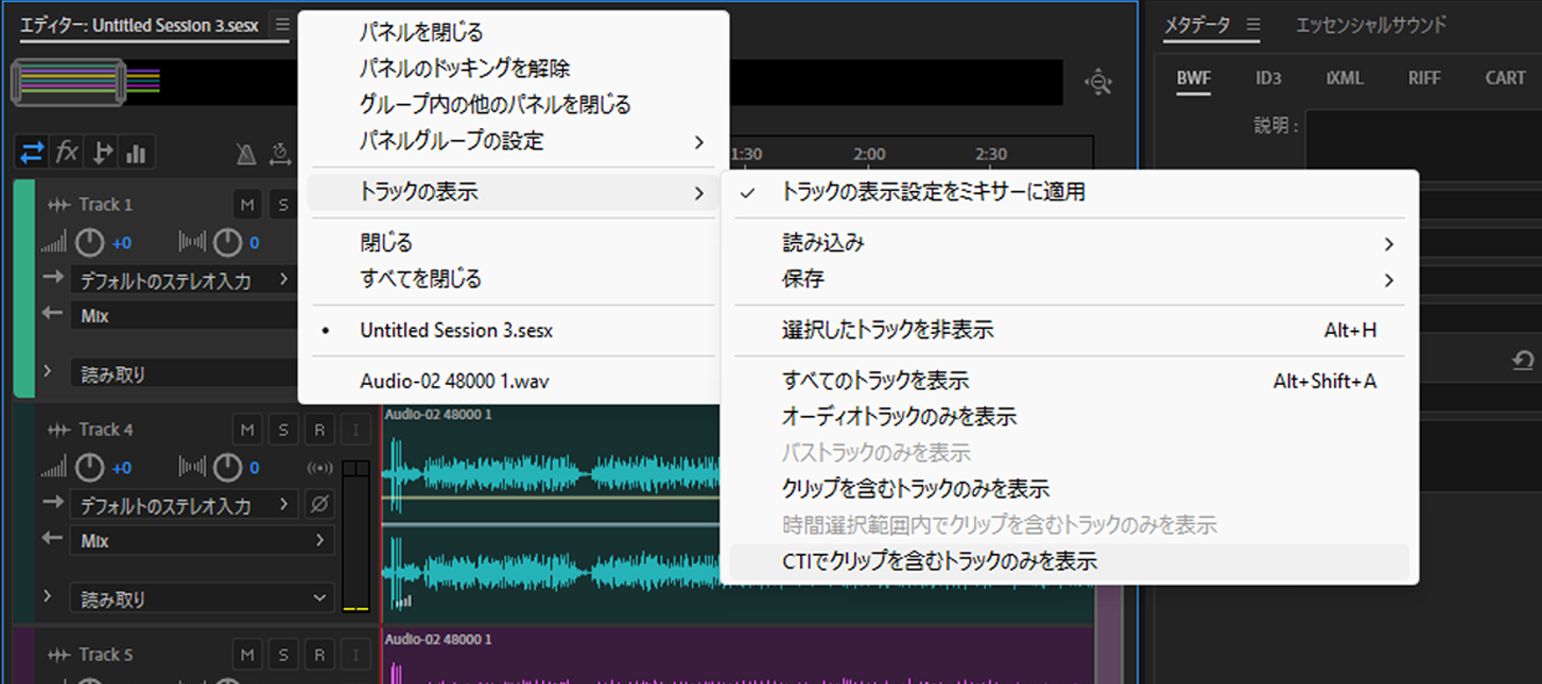Switch to Audio-02 48000 1.wav file
Viewport: 1542px width, 684px height.
[513, 381]
